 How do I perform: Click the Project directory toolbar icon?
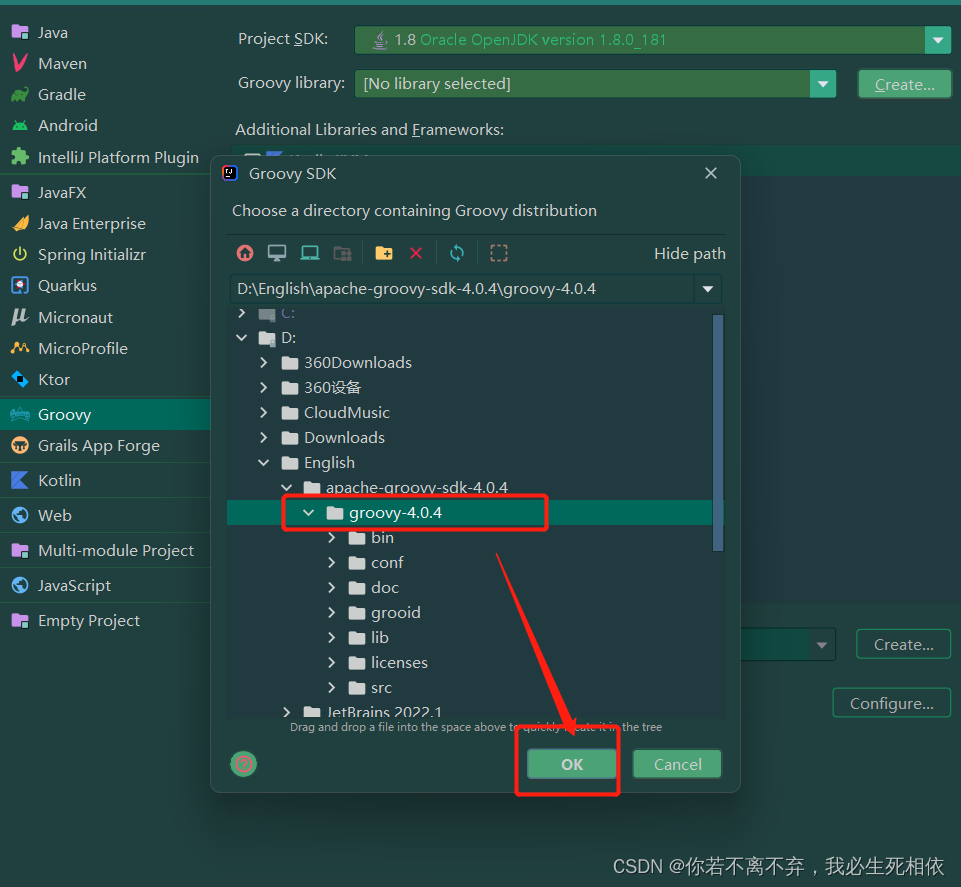pos(310,253)
